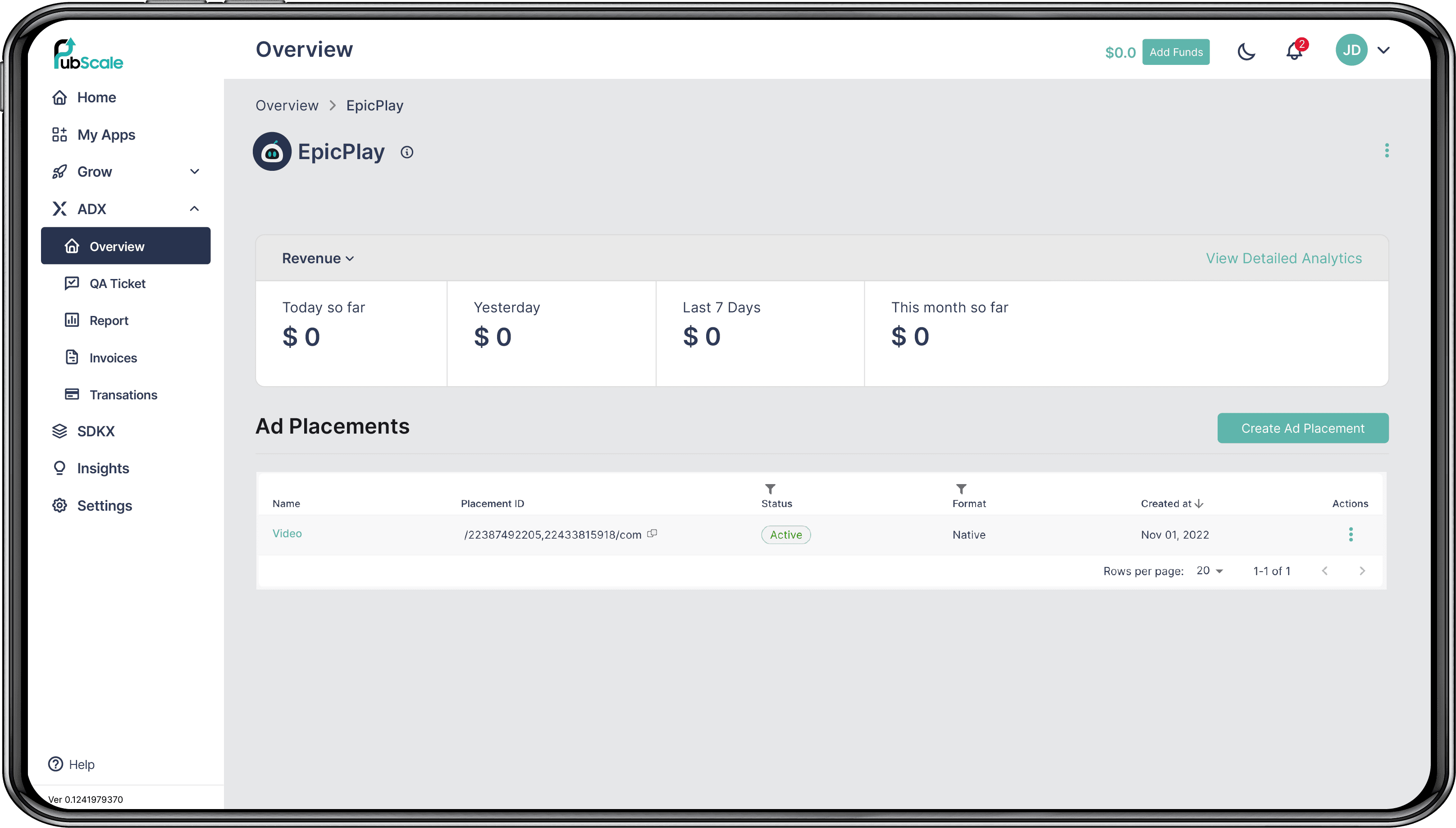The height and width of the screenshot is (828, 1456).
Task: Collapse the ADX menu chevron
Action: tap(194, 209)
